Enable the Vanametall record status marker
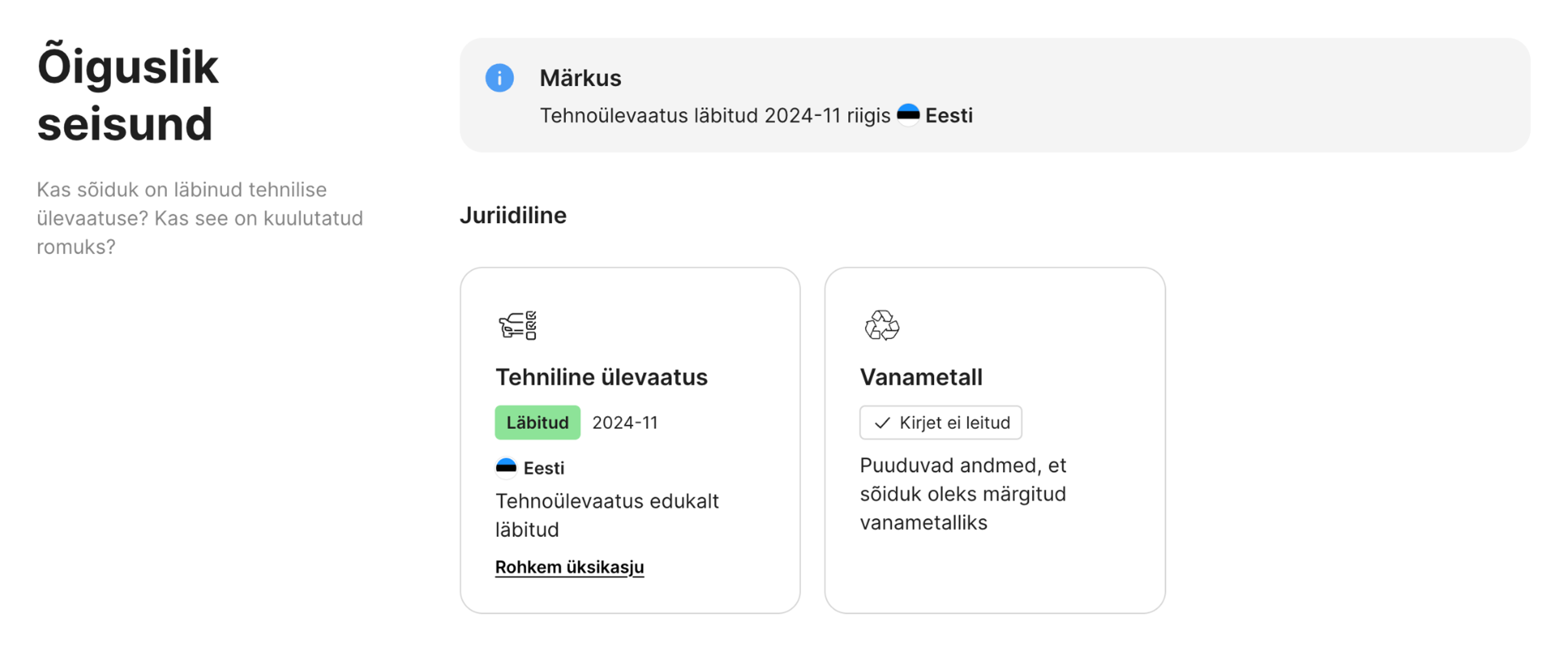Viewport: 1568px width, 653px height. 940,422
